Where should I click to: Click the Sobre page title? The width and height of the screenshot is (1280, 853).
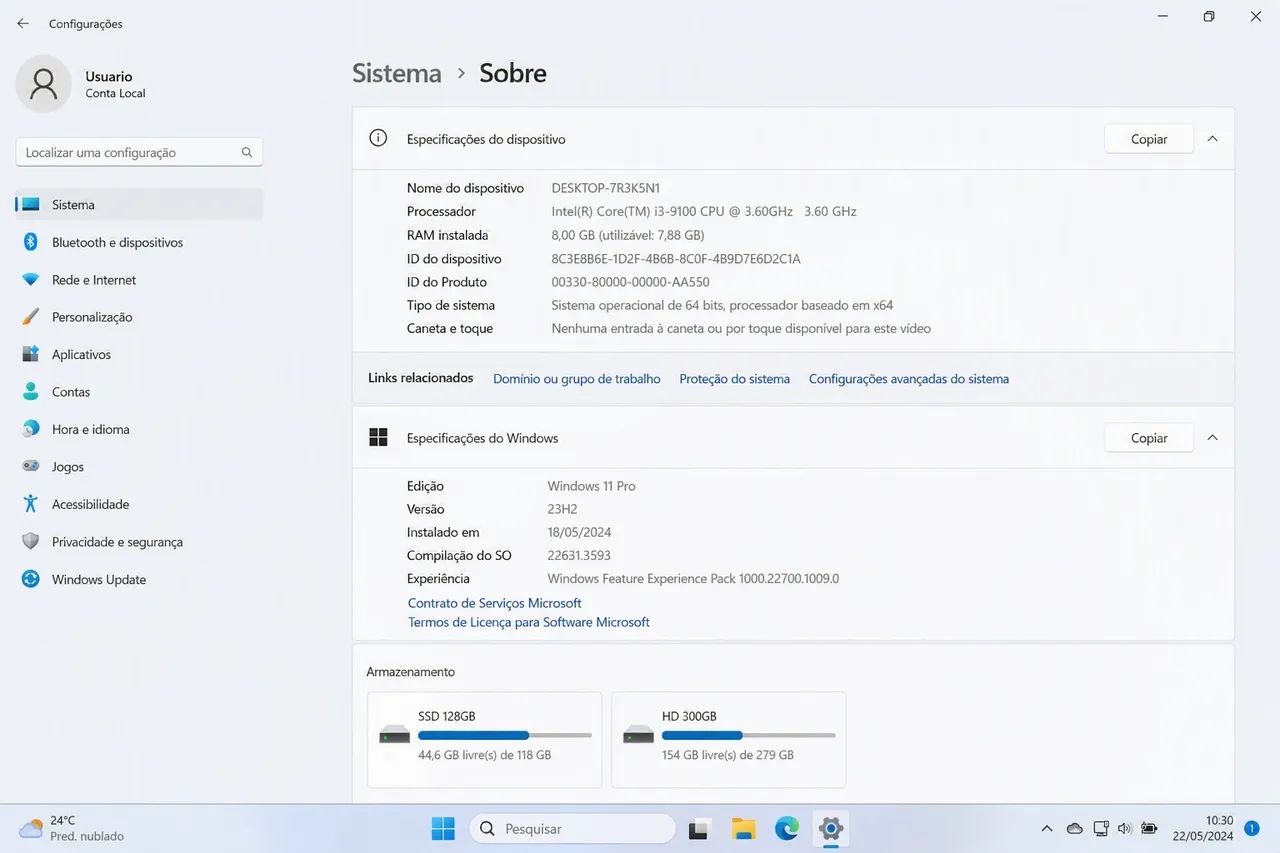pyautogui.click(x=513, y=73)
